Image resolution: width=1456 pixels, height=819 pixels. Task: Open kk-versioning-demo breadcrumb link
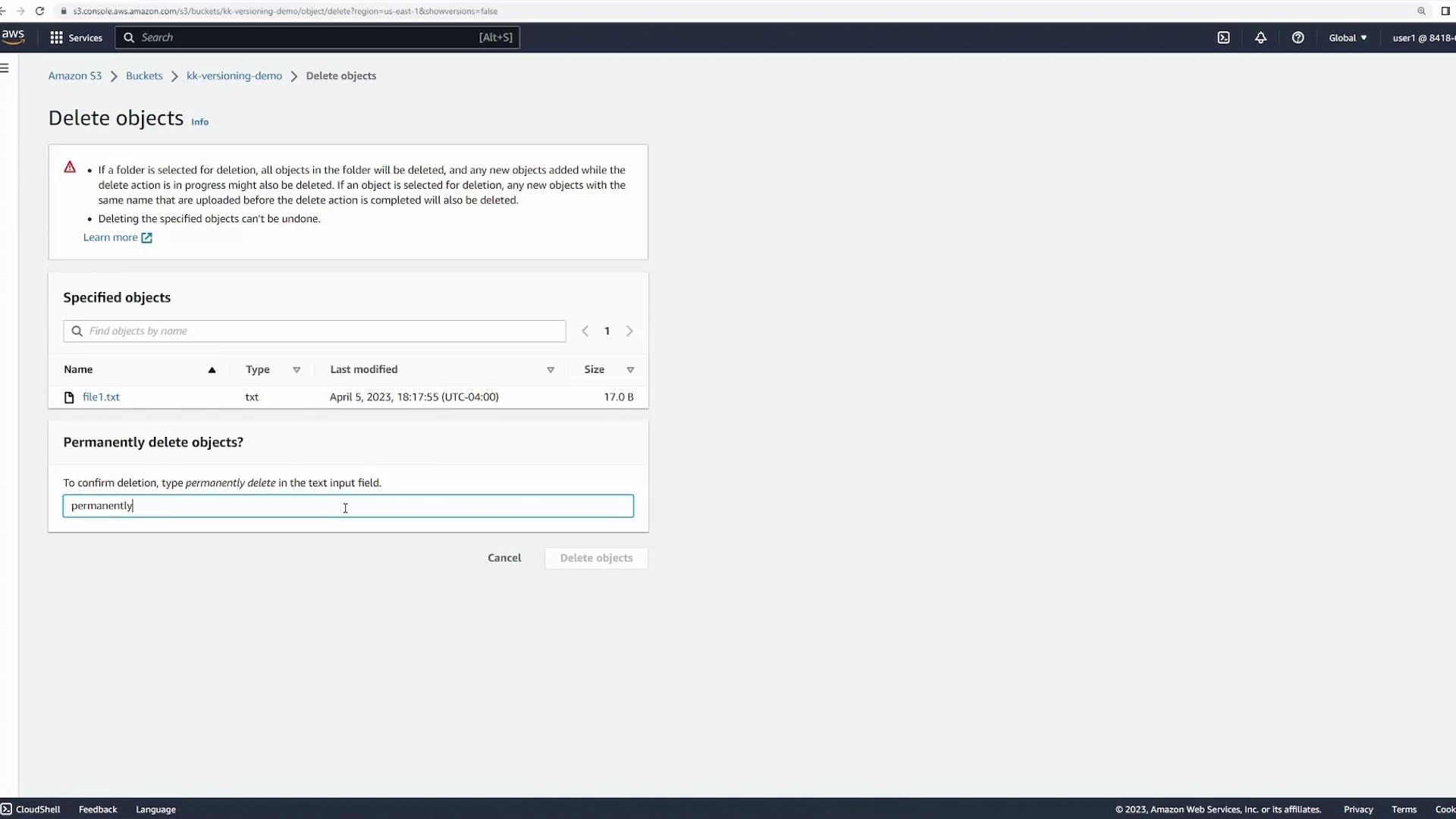(234, 76)
